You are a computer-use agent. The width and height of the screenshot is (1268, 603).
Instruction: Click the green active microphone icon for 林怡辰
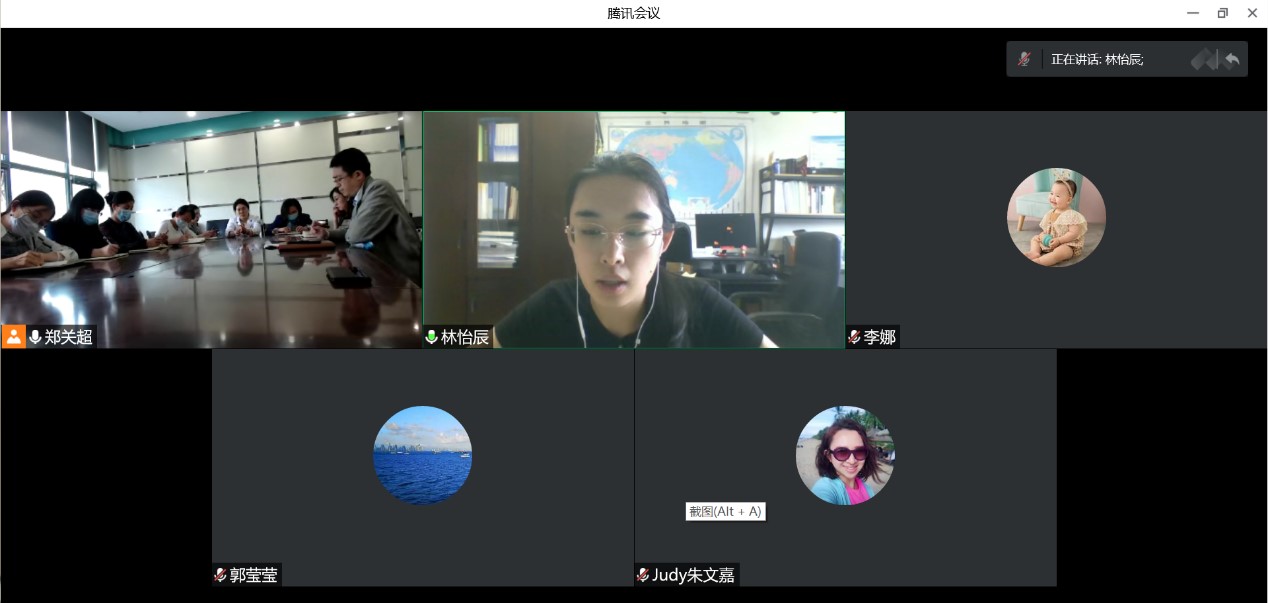(432, 337)
